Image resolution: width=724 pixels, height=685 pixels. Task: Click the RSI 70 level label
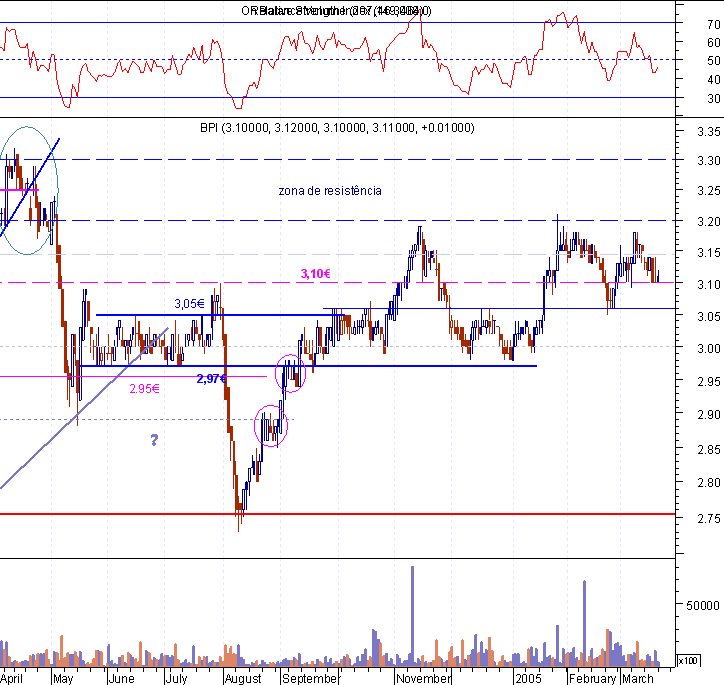pos(714,24)
